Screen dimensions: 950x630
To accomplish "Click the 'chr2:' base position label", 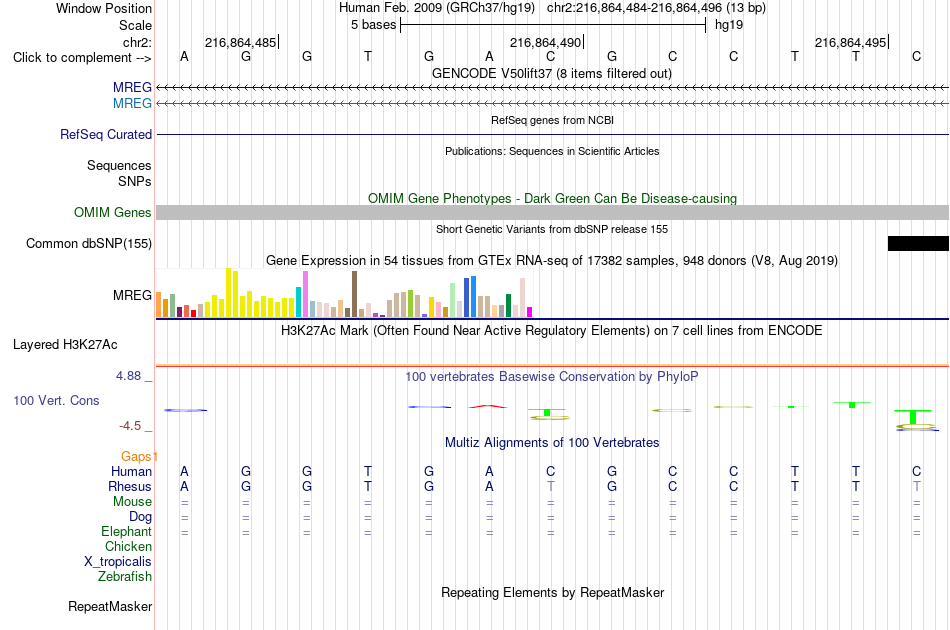I will [137, 42].
